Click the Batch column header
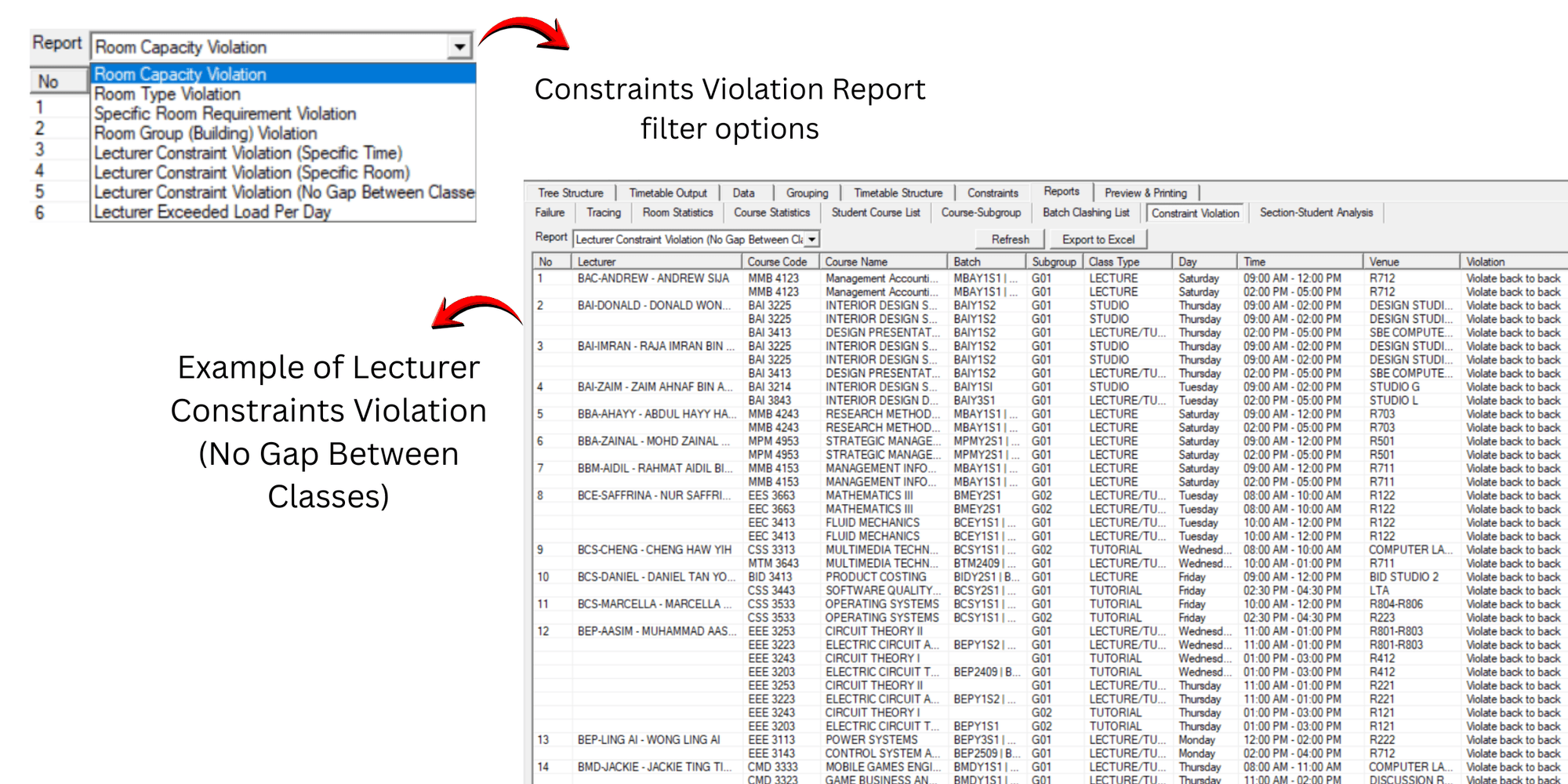Image resolution: width=1568 pixels, height=784 pixels. click(986, 262)
